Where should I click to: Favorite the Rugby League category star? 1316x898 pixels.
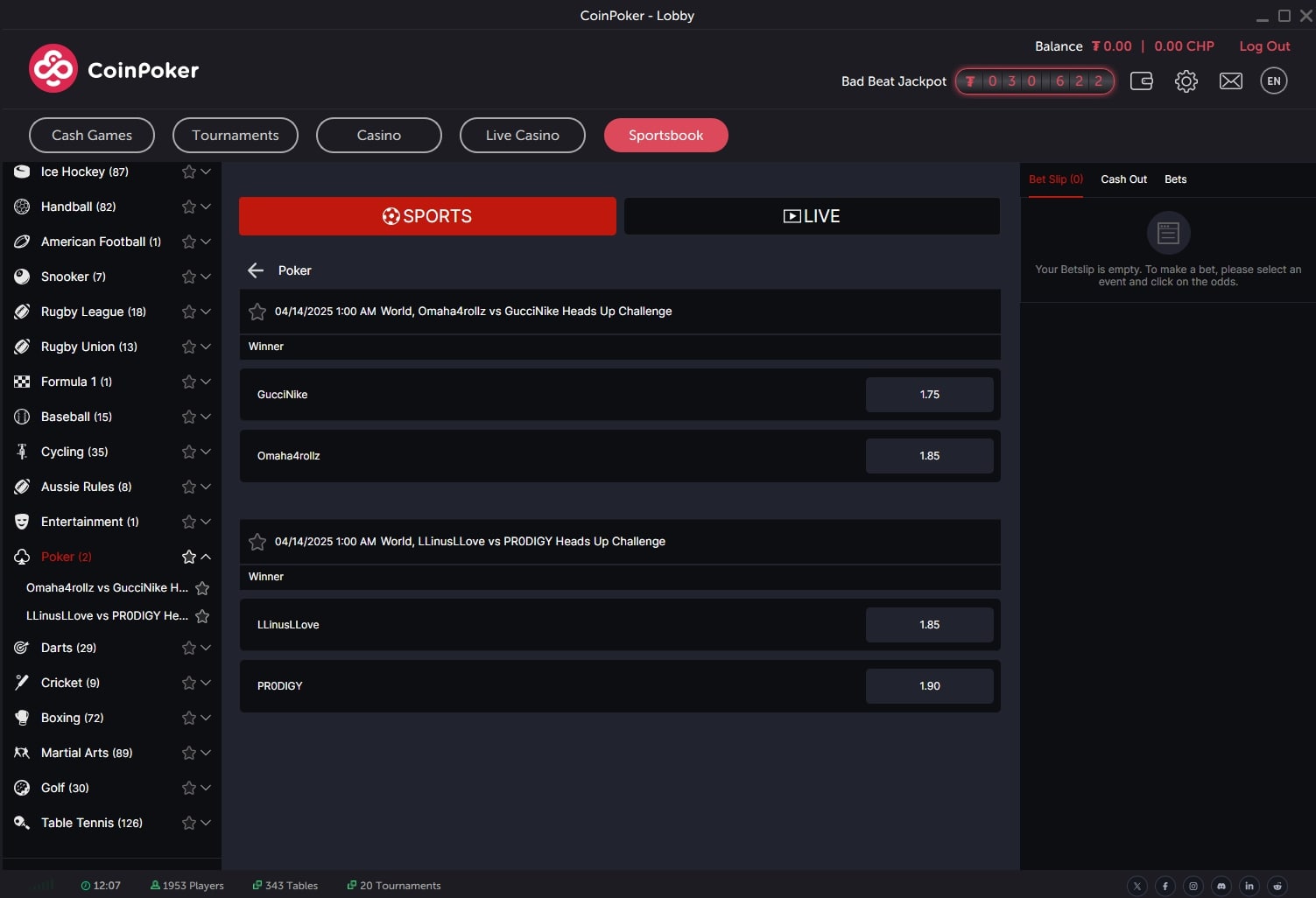pos(188,312)
